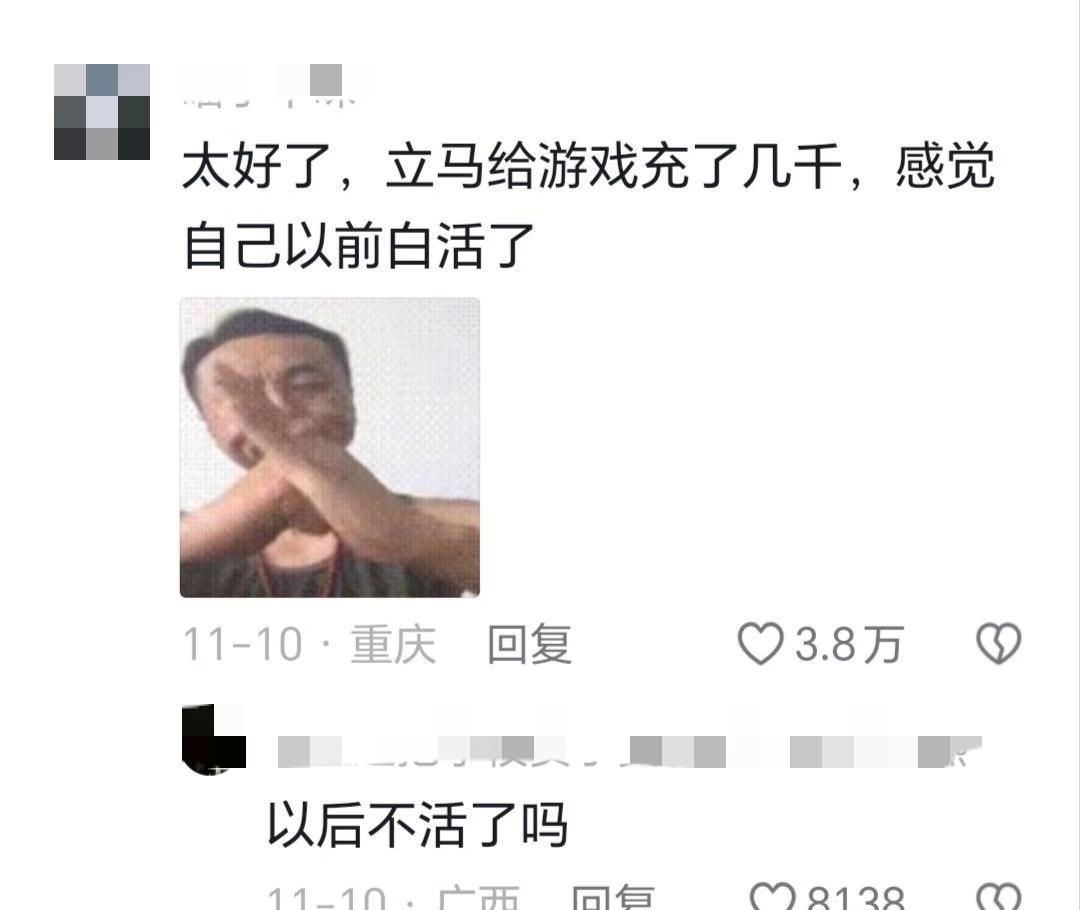This screenshot has height=910, width=1080.
Task: Click the 11-10 date on the first comment
Action: tap(242, 644)
